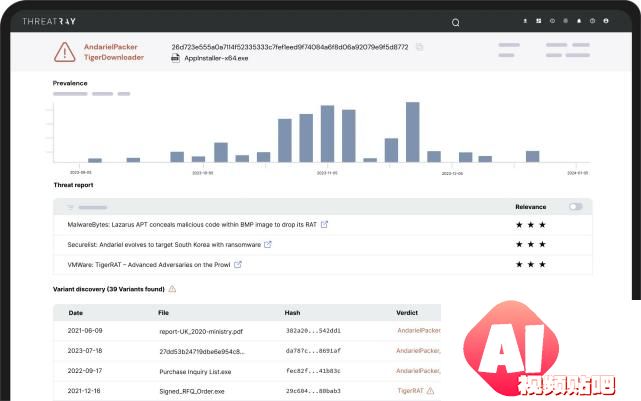Click date cell 2021-06-09
Screen dimensions: 641x401
(x=85, y=331)
